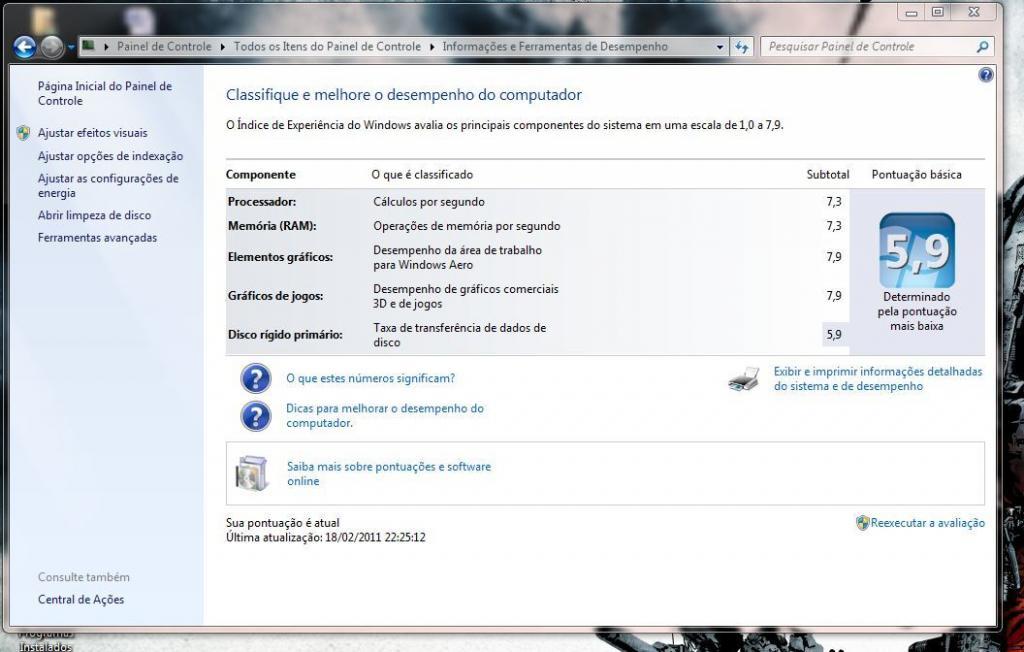
Task: Click the Forward navigation arrow
Action: [52, 47]
